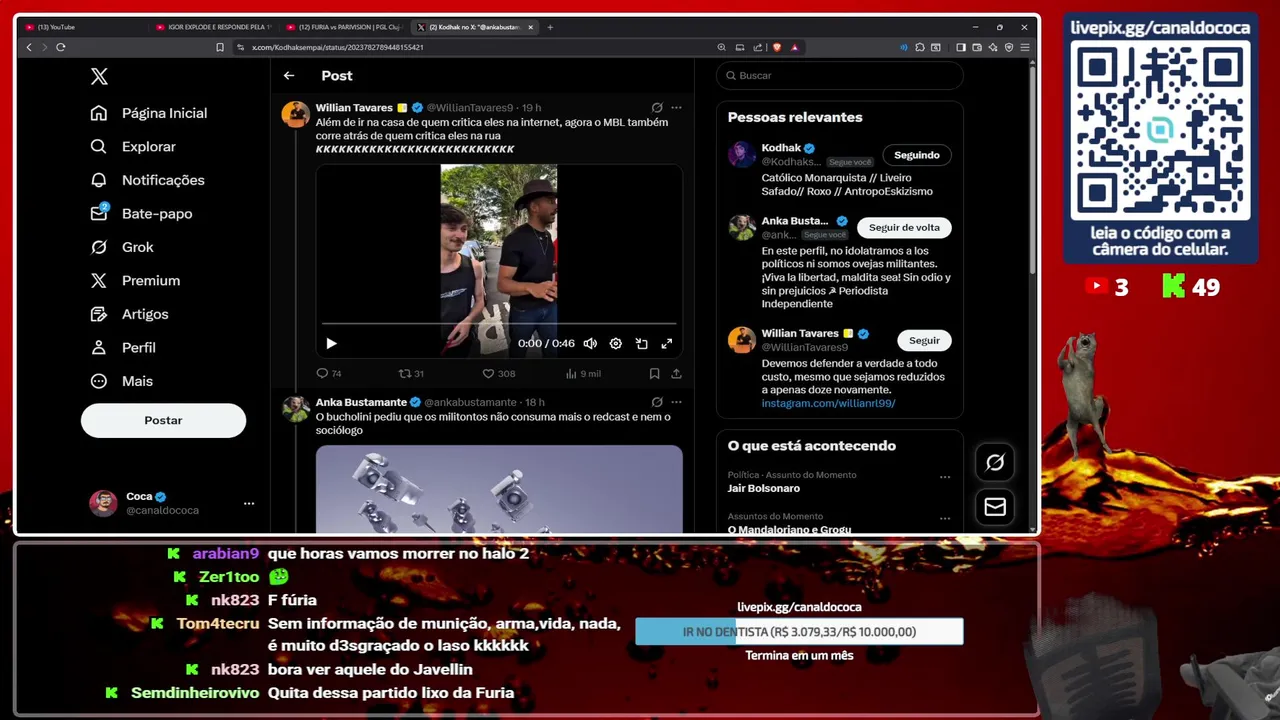Open Grok from the sidebar

click(122, 247)
